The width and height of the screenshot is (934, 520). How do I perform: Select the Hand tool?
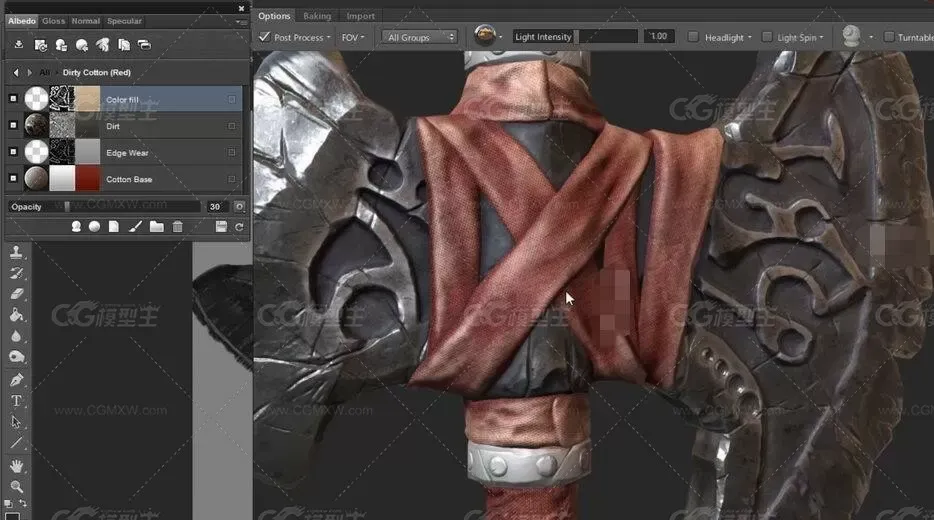pos(16,465)
